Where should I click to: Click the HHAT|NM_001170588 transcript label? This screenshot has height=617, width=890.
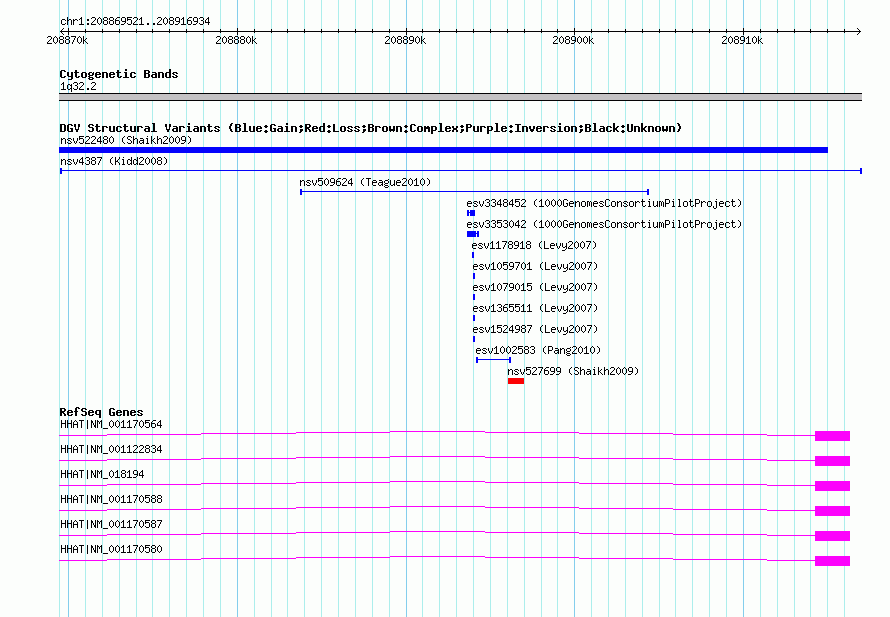point(111,500)
